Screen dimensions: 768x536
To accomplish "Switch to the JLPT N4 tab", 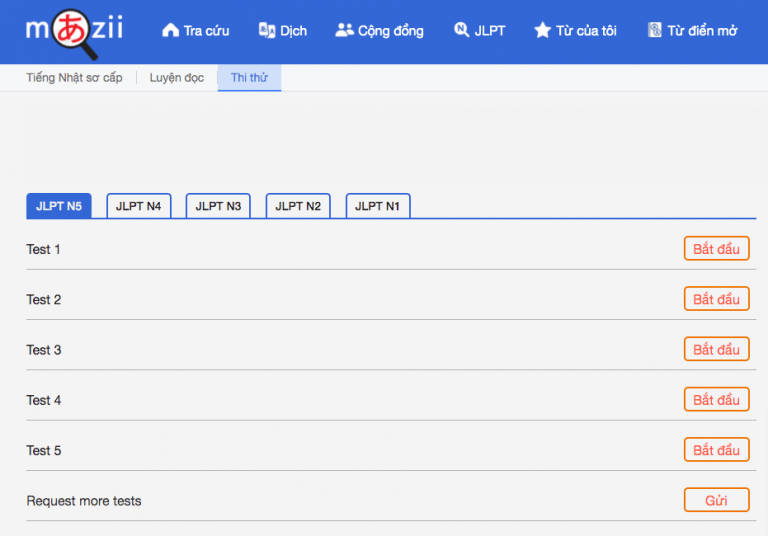I will 138,206.
